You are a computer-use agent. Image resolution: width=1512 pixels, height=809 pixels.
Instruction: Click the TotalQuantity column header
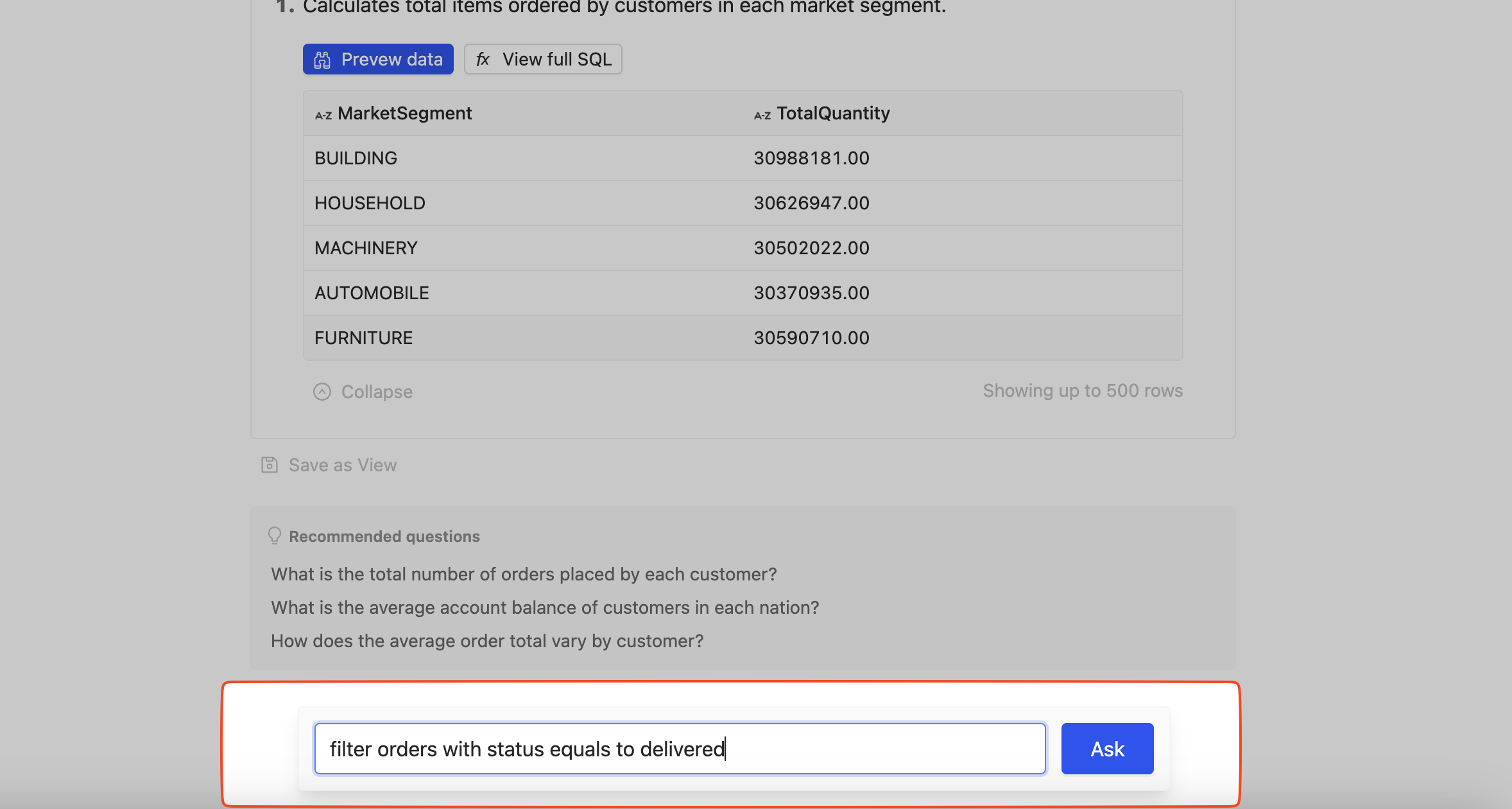pos(833,113)
